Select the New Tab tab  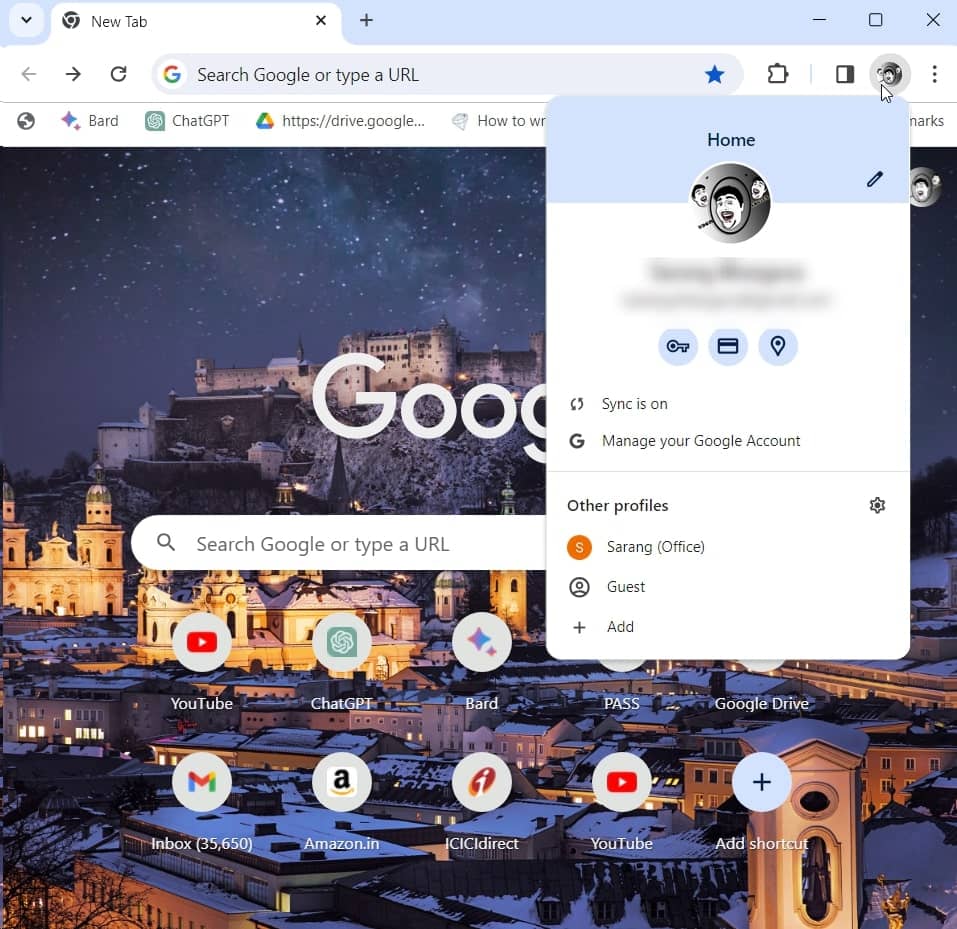pyautogui.click(x=120, y=20)
